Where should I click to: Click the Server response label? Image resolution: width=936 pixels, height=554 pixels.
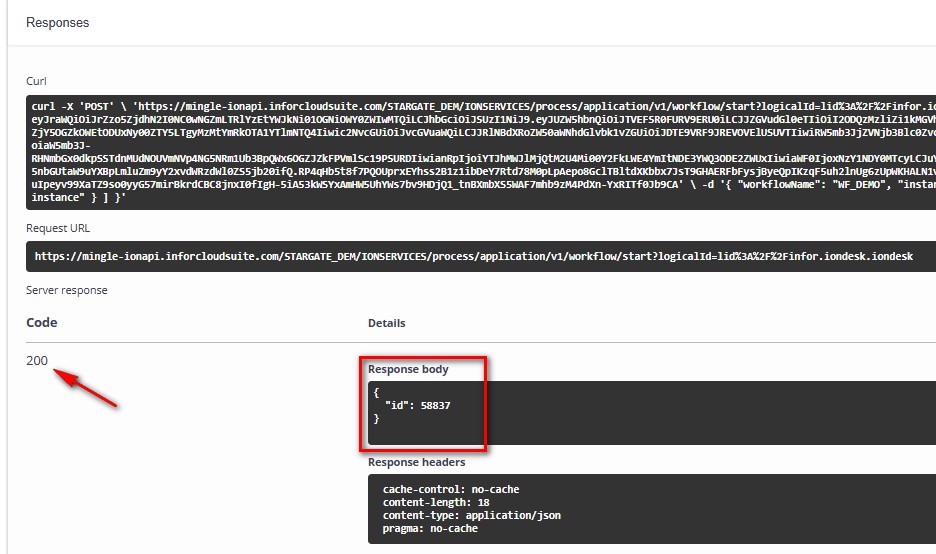pyautogui.click(x=66, y=290)
